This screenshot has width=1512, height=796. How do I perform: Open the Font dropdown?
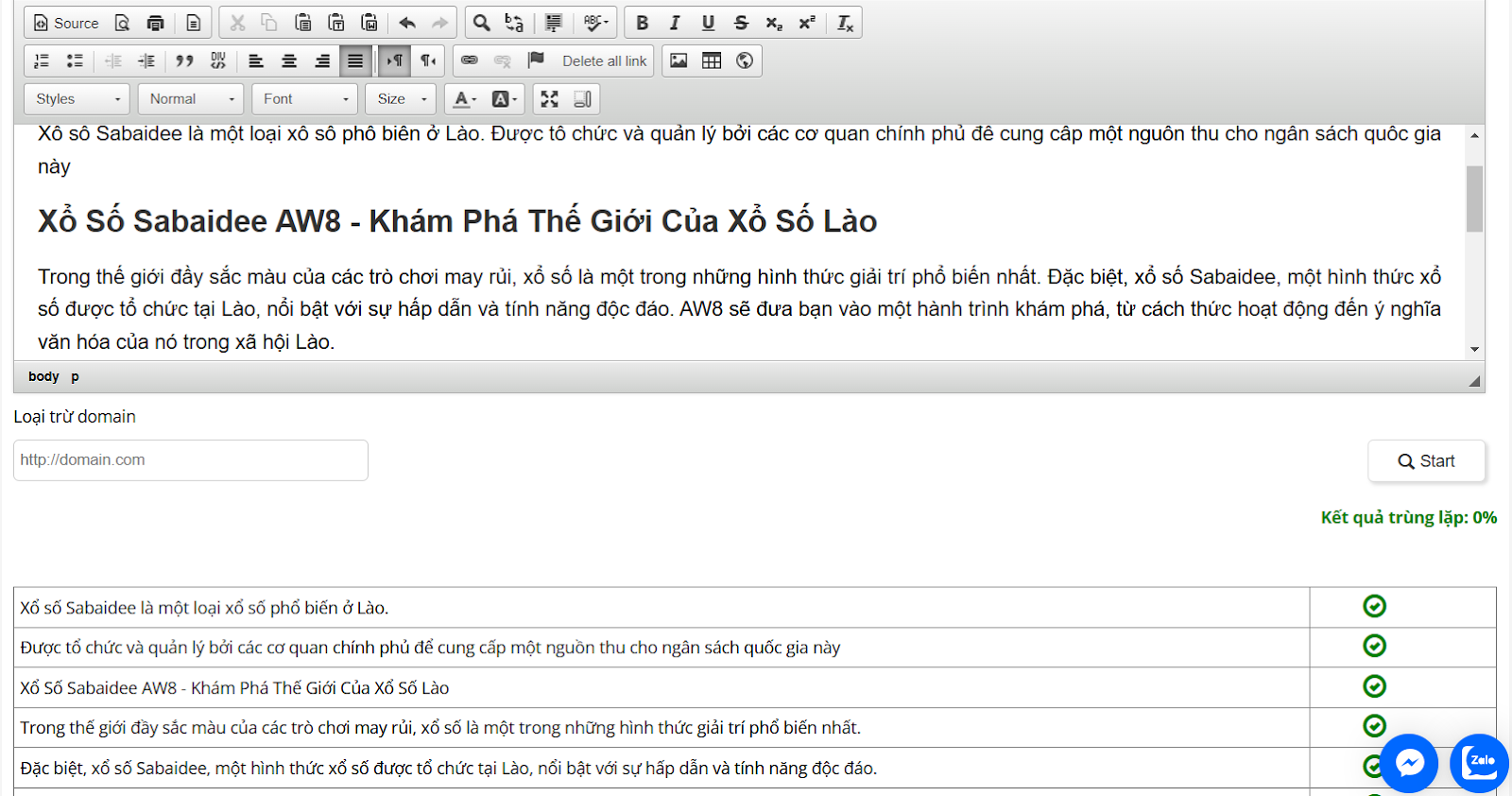point(304,98)
